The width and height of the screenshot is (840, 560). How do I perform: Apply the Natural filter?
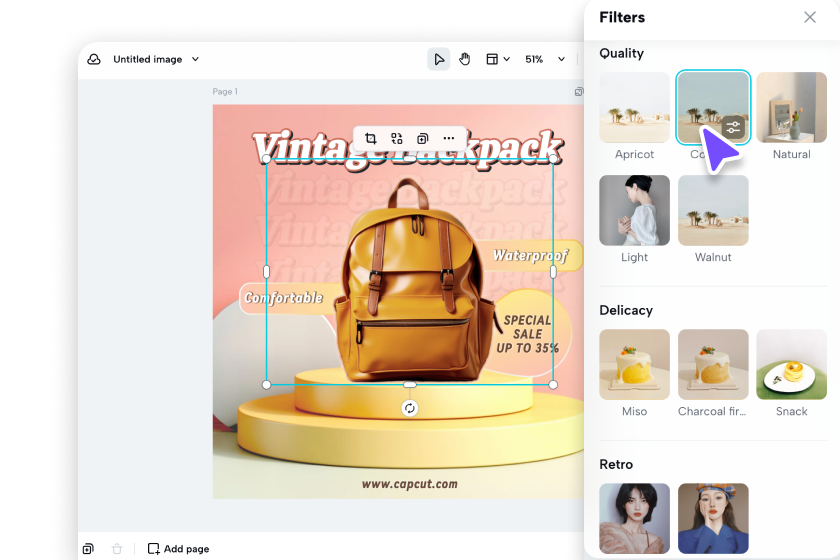[x=791, y=107]
